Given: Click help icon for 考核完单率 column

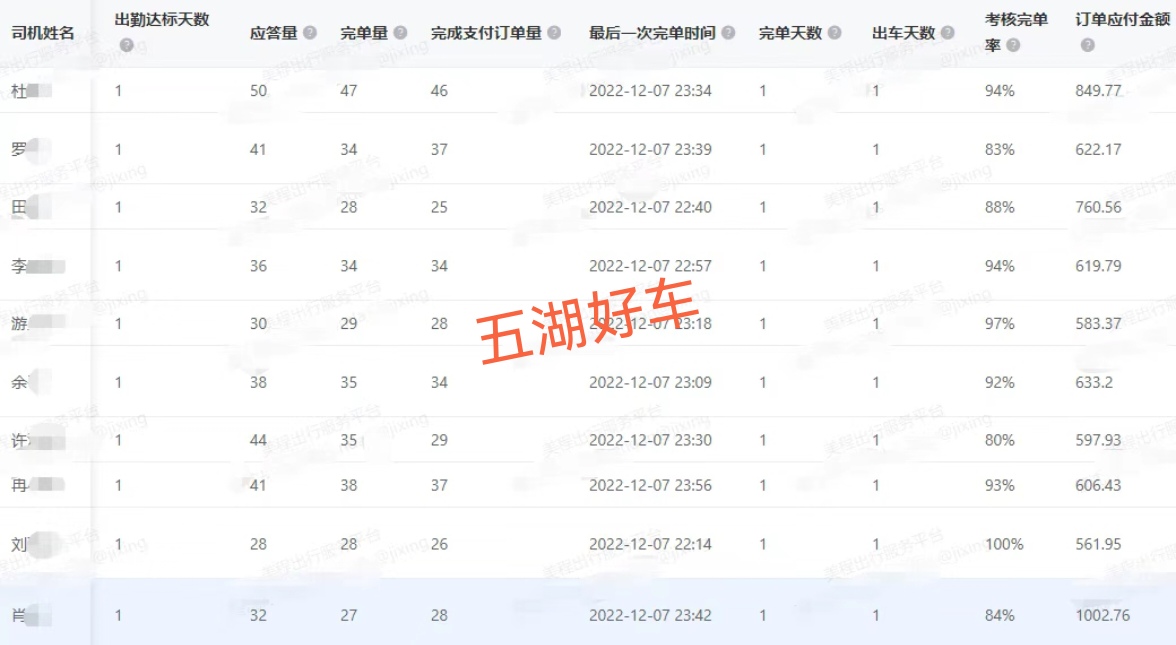Looking at the screenshot, I should [x=1014, y=45].
